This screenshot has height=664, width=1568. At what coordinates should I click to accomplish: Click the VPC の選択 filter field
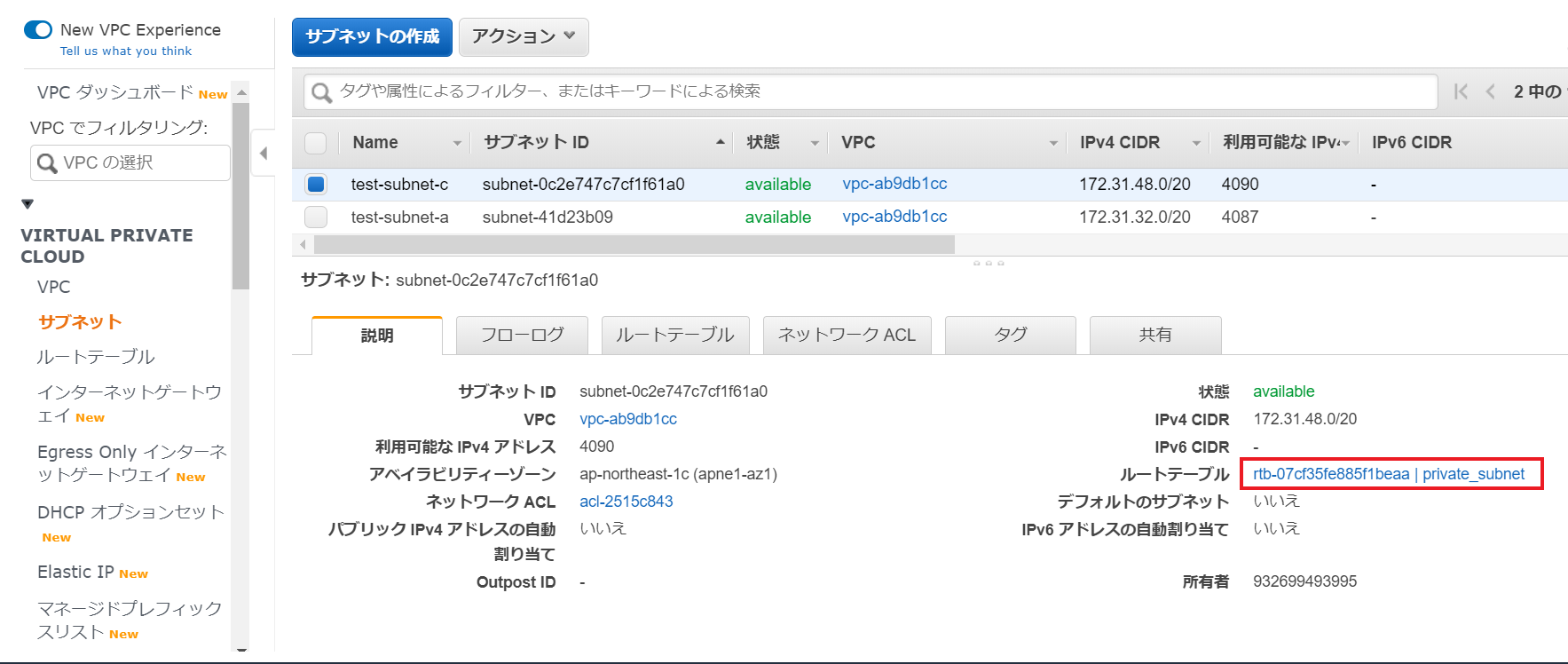click(x=130, y=163)
